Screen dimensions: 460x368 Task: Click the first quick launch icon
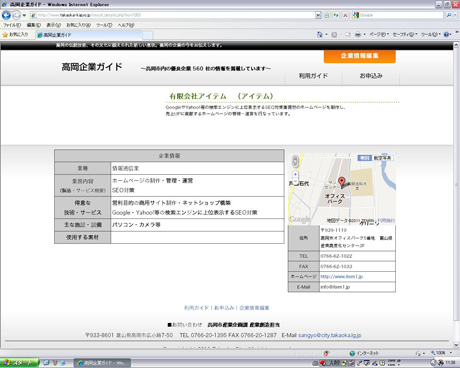pos(46,363)
